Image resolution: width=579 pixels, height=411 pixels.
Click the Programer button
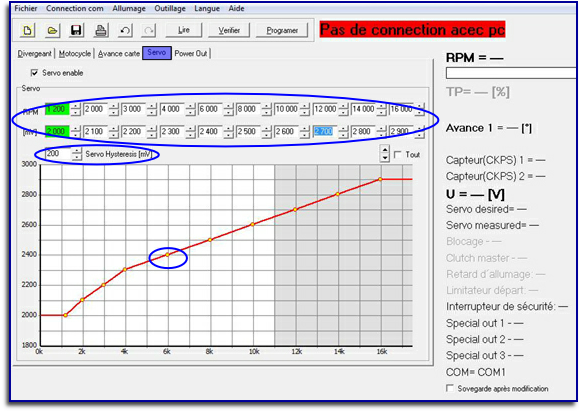282,30
